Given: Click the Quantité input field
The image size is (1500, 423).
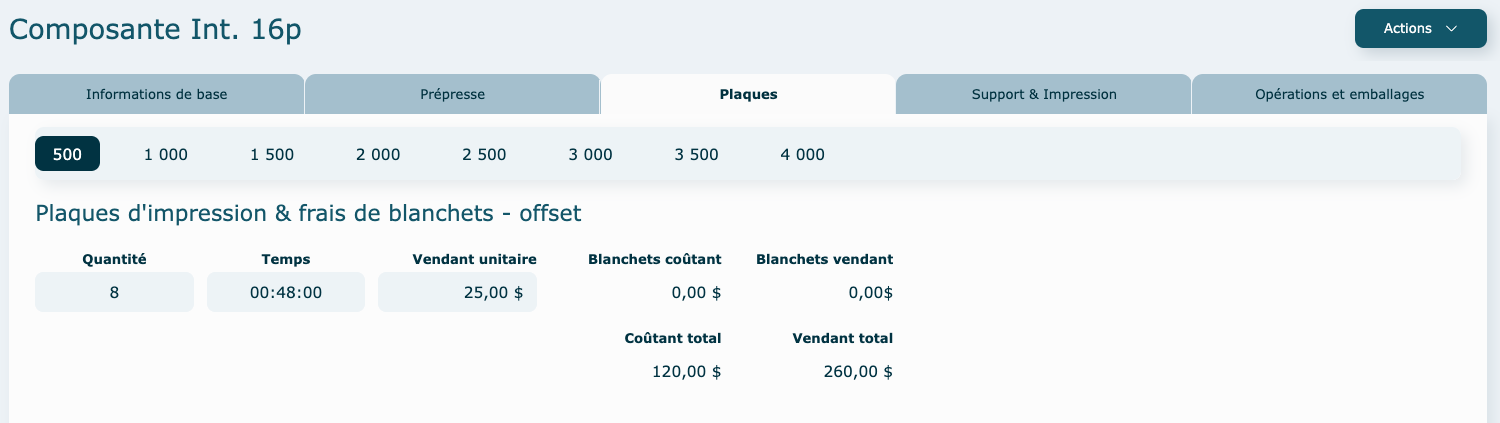Looking at the screenshot, I should click(x=114, y=293).
